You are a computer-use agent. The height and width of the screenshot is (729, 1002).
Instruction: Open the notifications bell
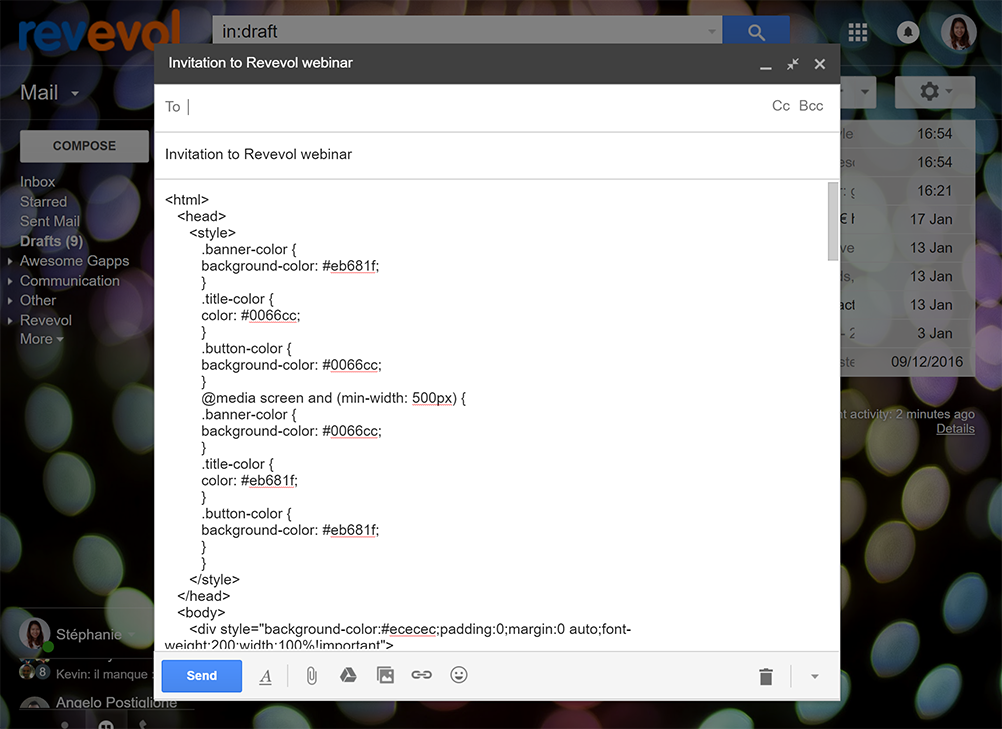tap(907, 32)
